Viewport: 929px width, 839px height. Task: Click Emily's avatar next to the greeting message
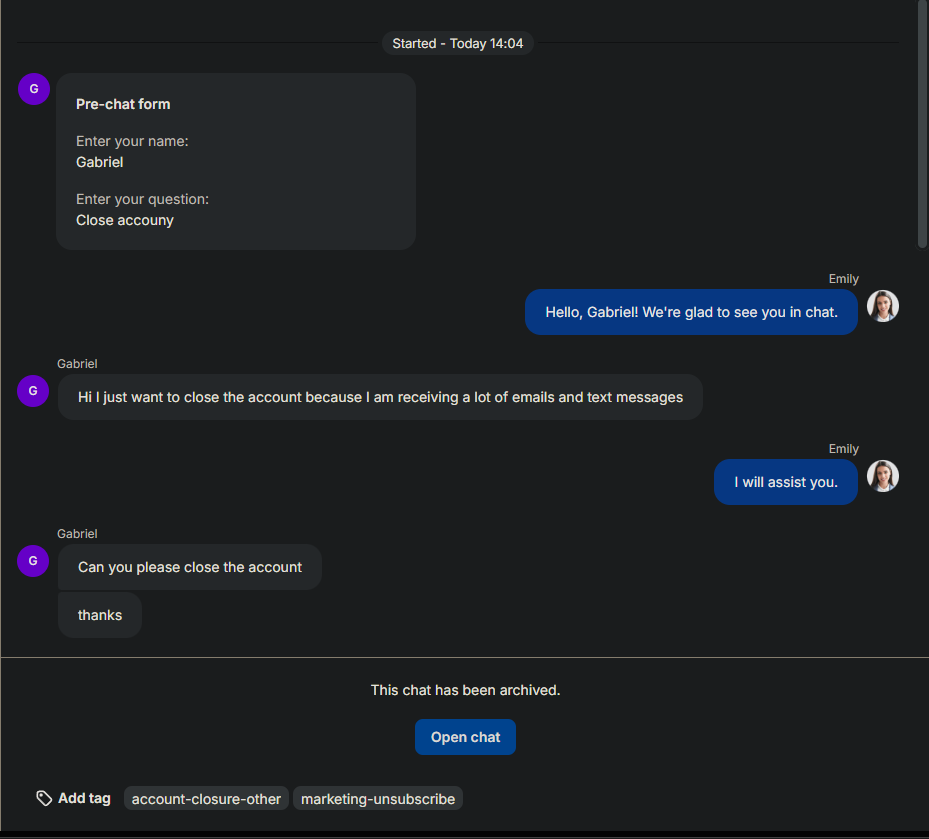tap(882, 306)
